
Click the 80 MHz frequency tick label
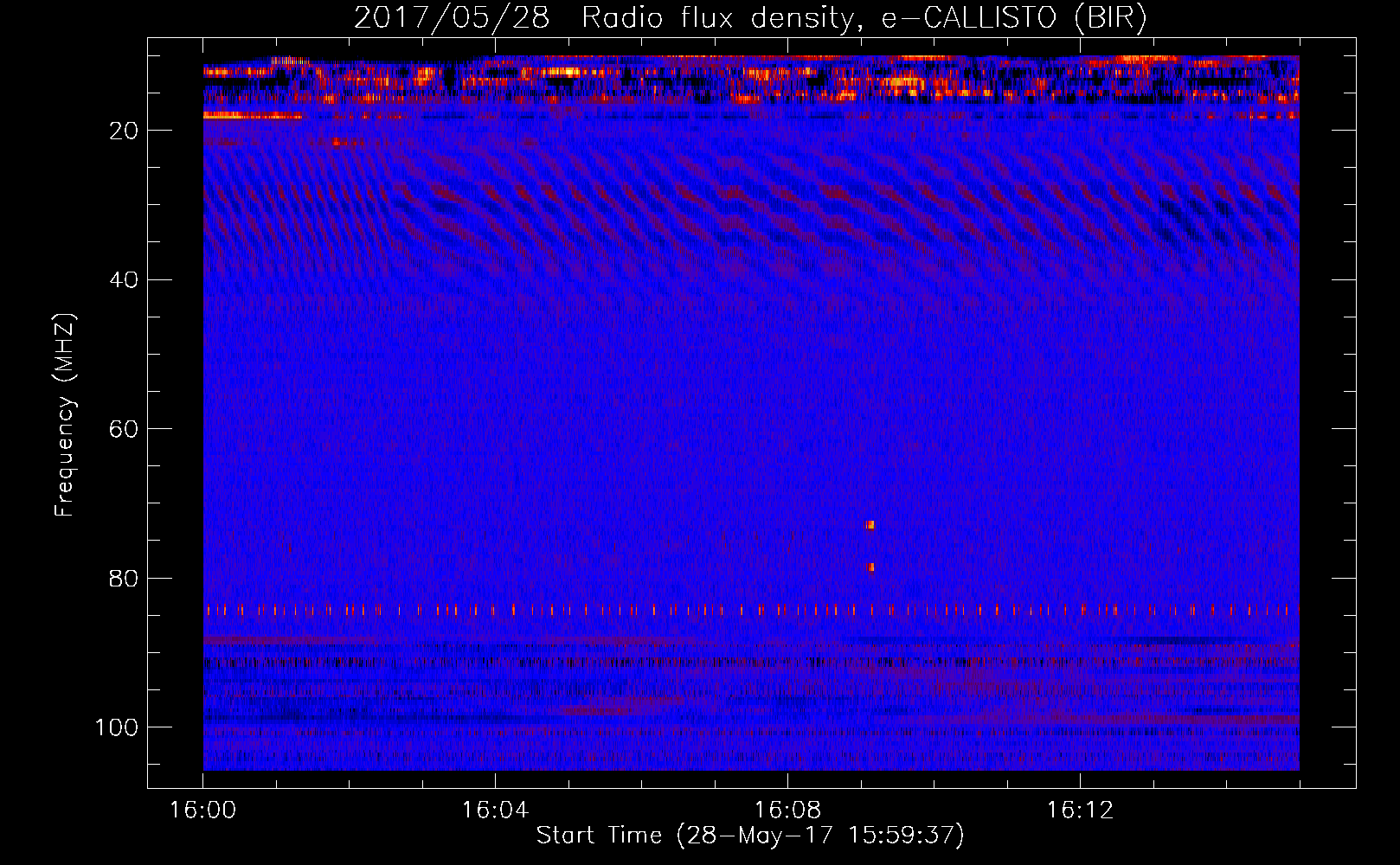(x=124, y=578)
